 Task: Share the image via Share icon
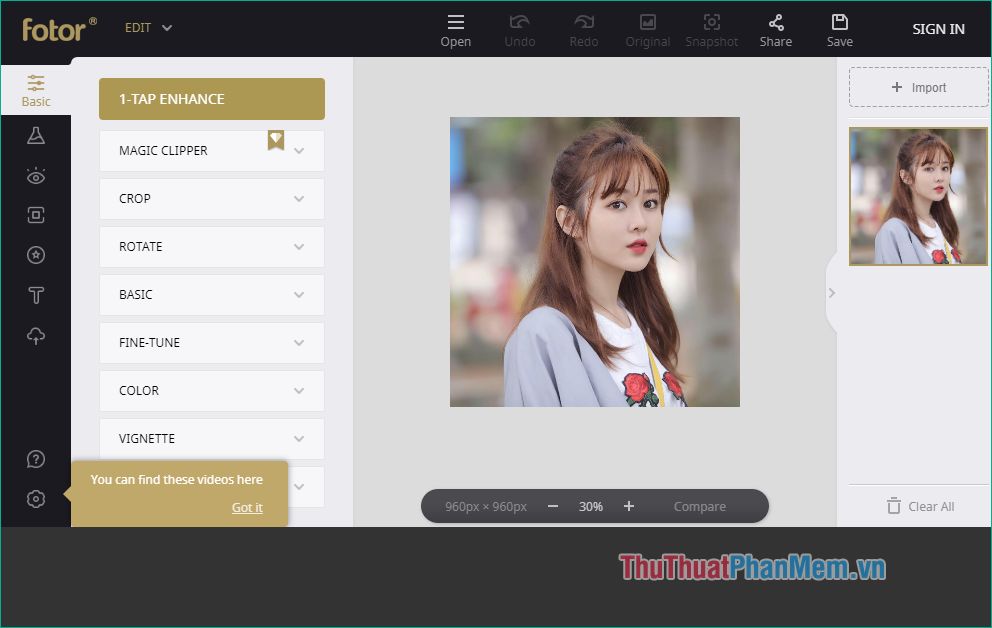(x=776, y=28)
